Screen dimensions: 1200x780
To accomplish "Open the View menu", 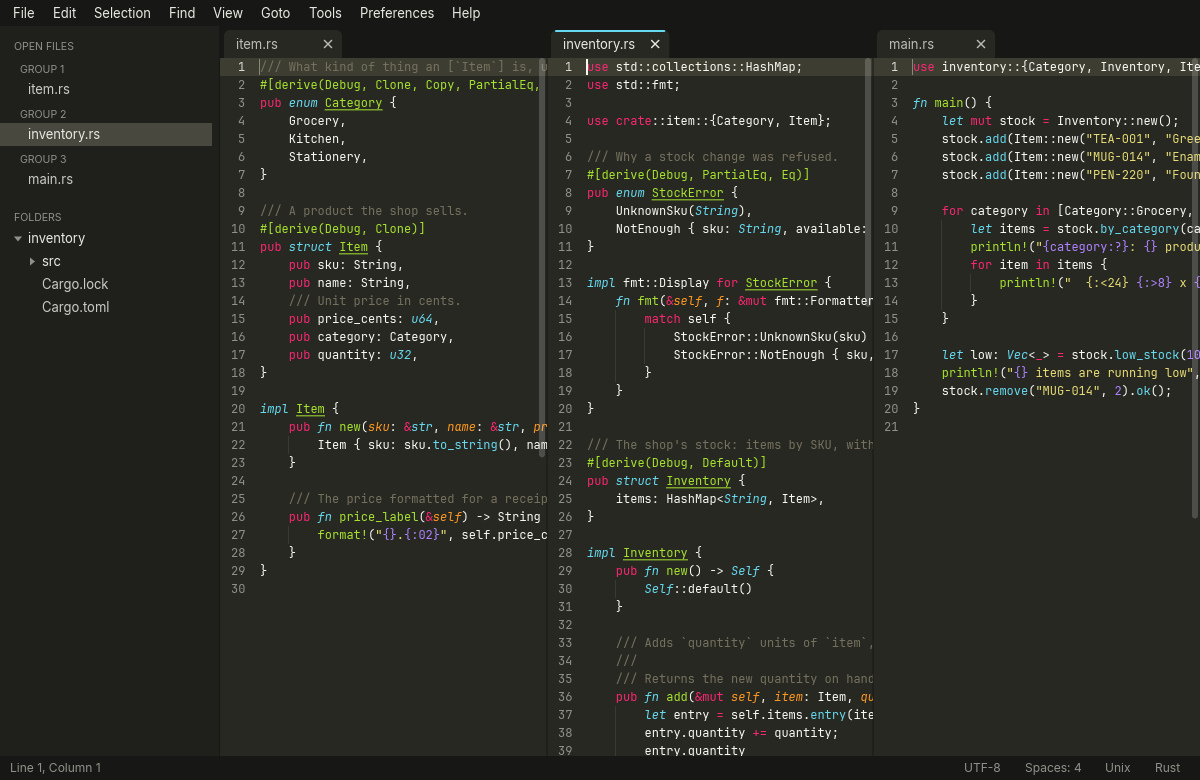I will (x=228, y=13).
